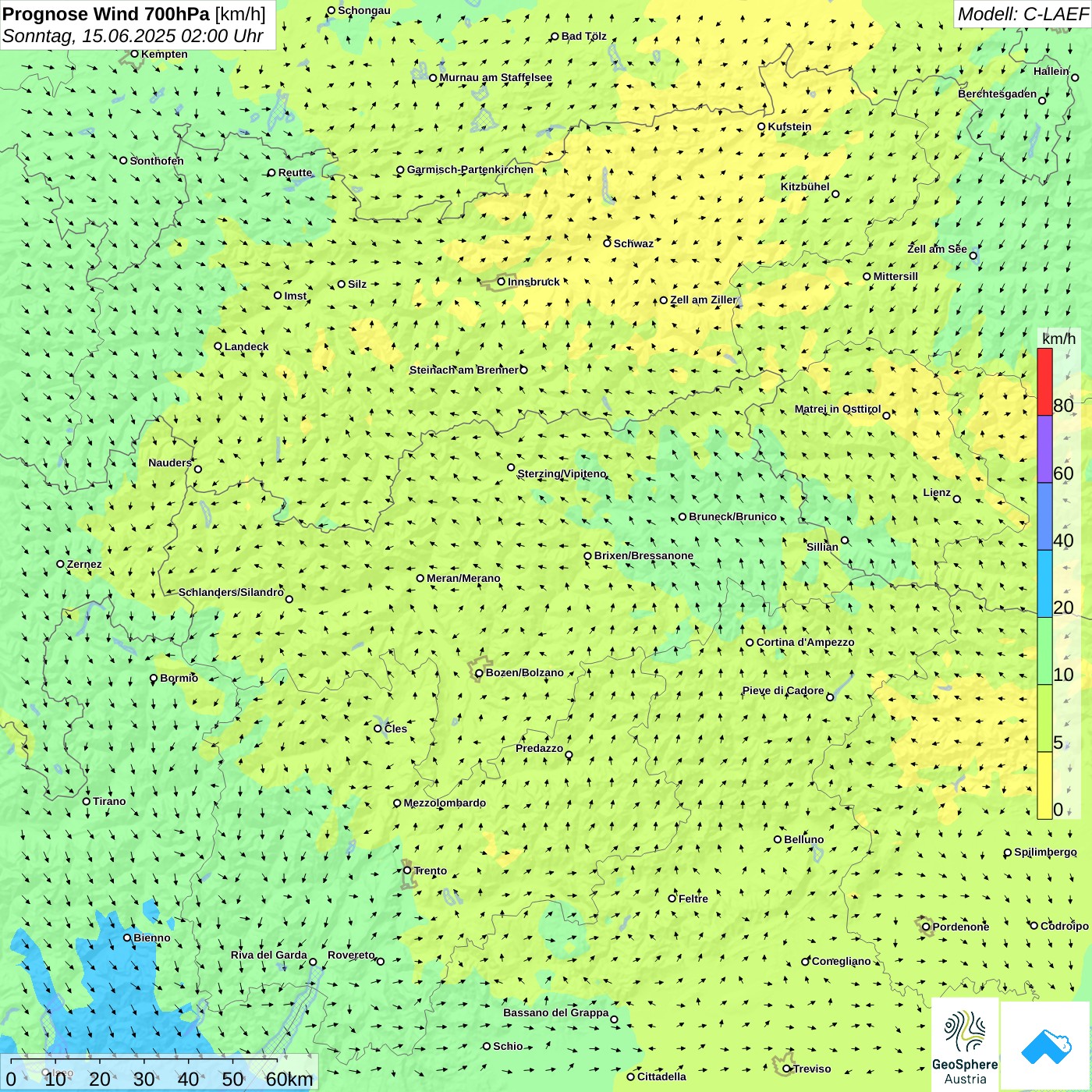Click the Zell am Ziller label
Image resolution: width=1092 pixels, height=1092 pixels.
click(x=703, y=300)
